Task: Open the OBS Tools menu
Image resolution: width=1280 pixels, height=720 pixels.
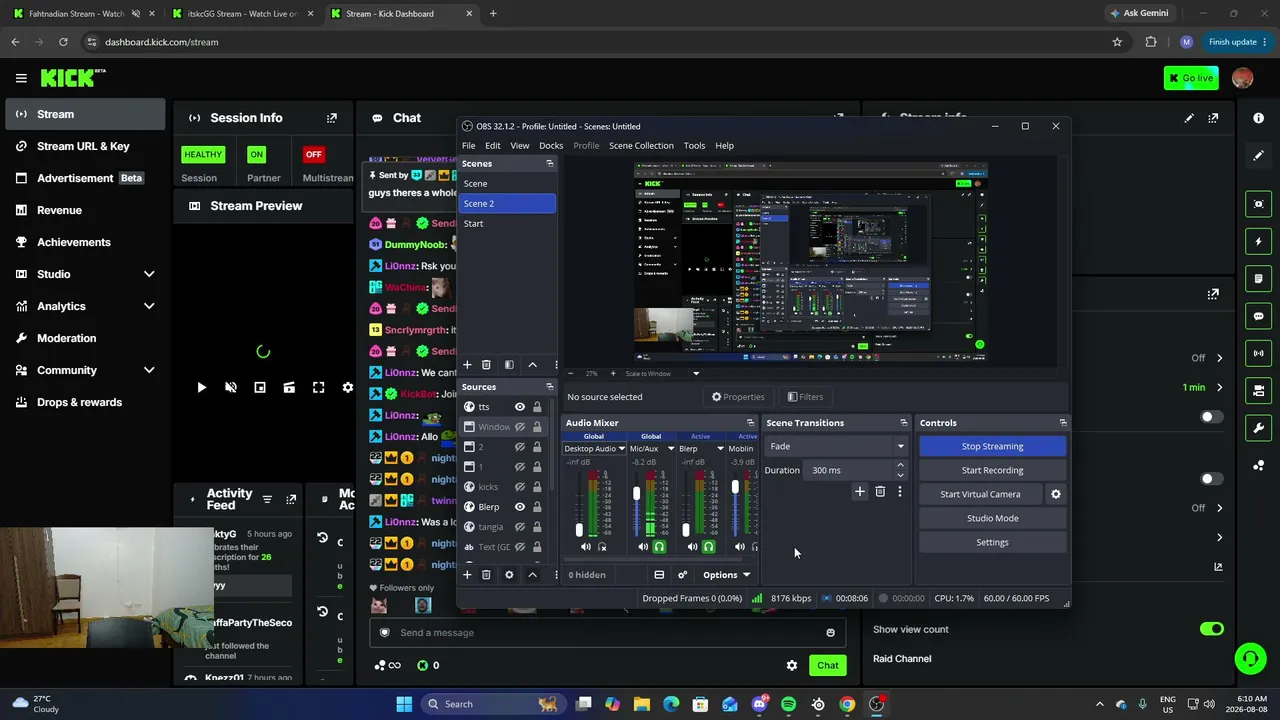Action: (x=694, y=146)
